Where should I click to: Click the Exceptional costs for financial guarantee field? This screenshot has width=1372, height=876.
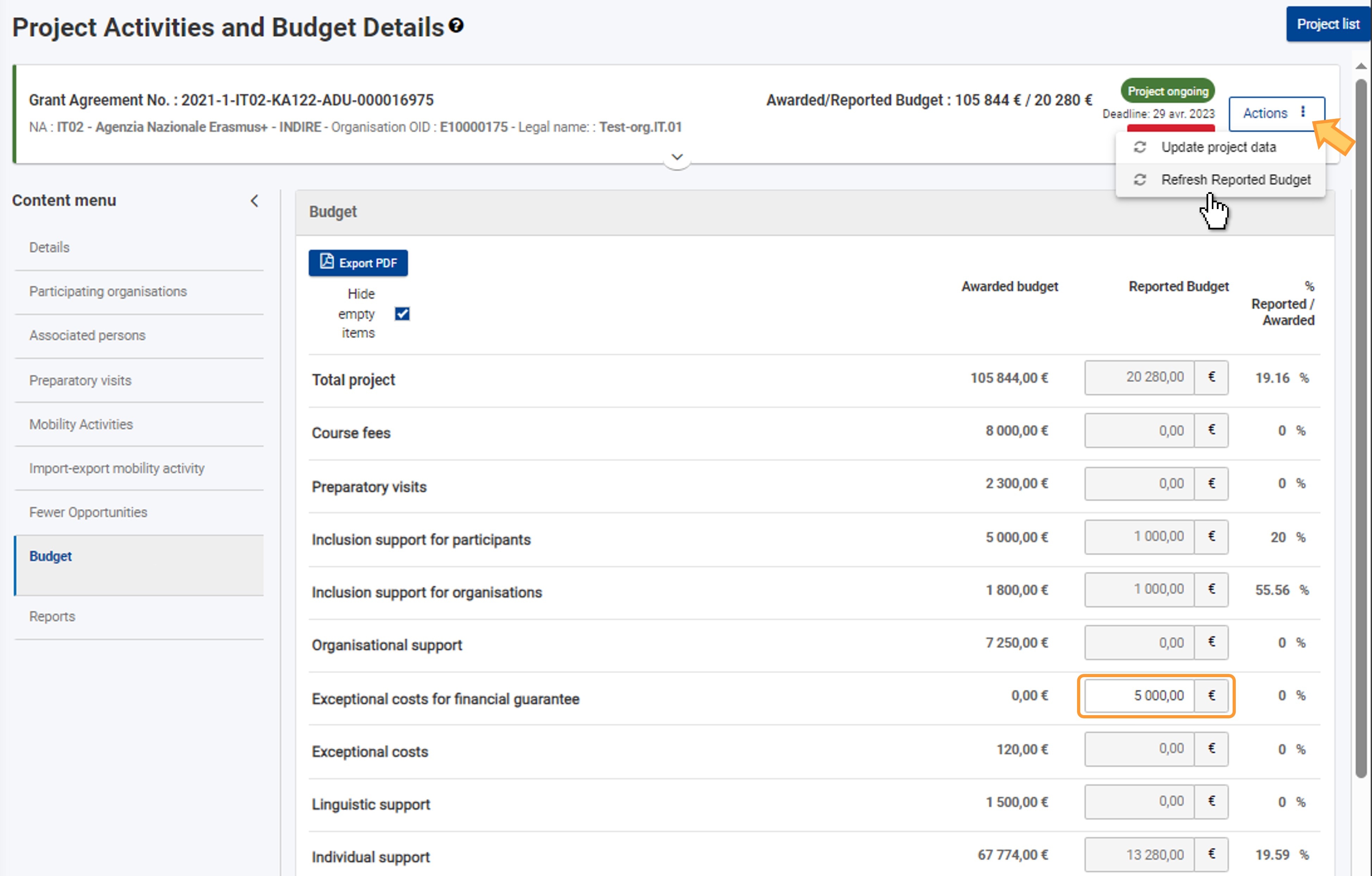tap(1139, 695)
